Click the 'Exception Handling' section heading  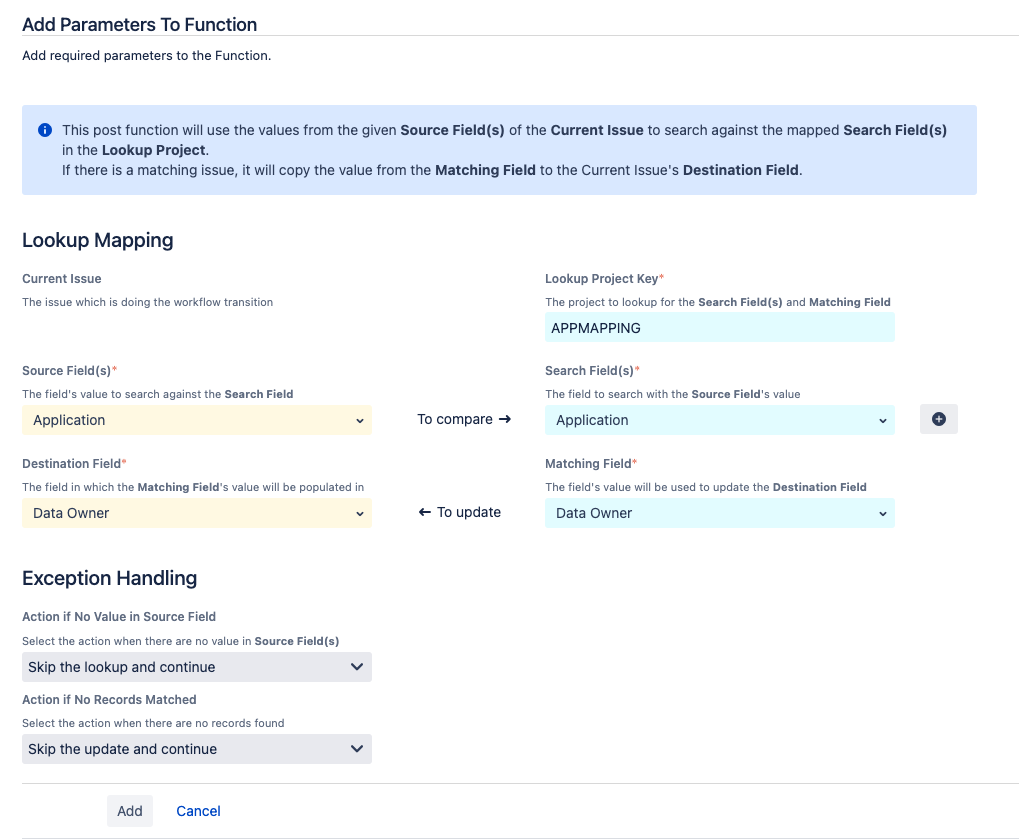click(x=109, y=579)
